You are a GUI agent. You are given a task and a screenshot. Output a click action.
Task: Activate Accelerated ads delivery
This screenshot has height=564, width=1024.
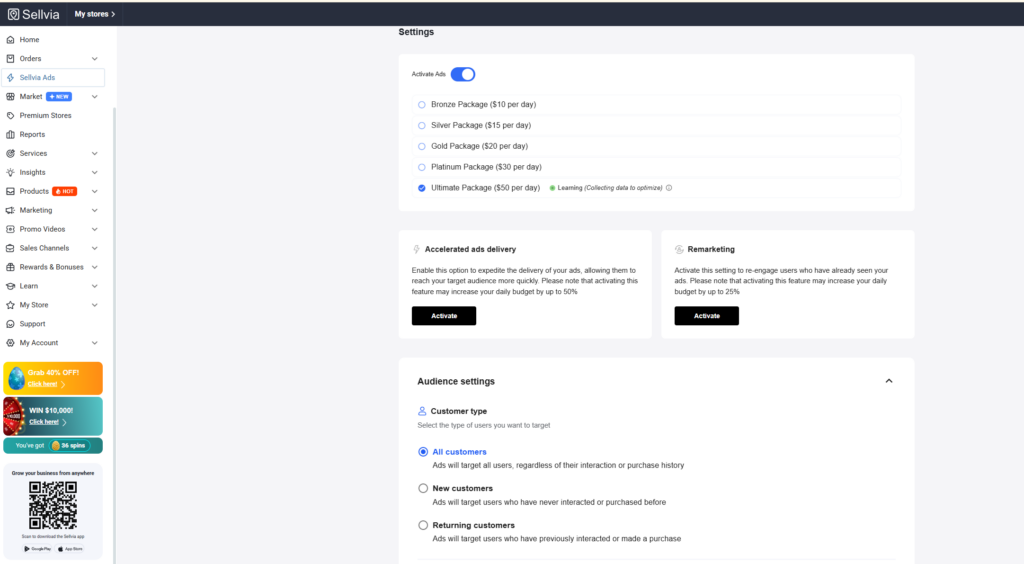coord(444,316)
